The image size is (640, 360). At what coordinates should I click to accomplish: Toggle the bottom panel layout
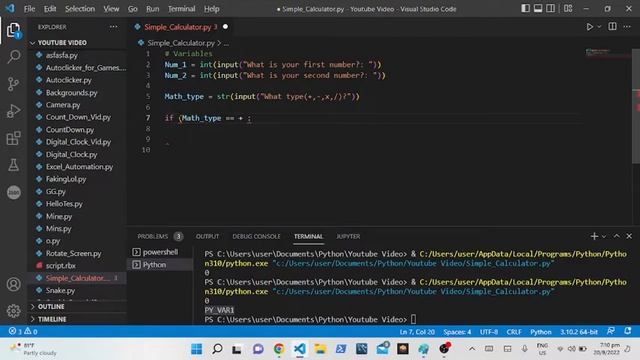point(538,9)
